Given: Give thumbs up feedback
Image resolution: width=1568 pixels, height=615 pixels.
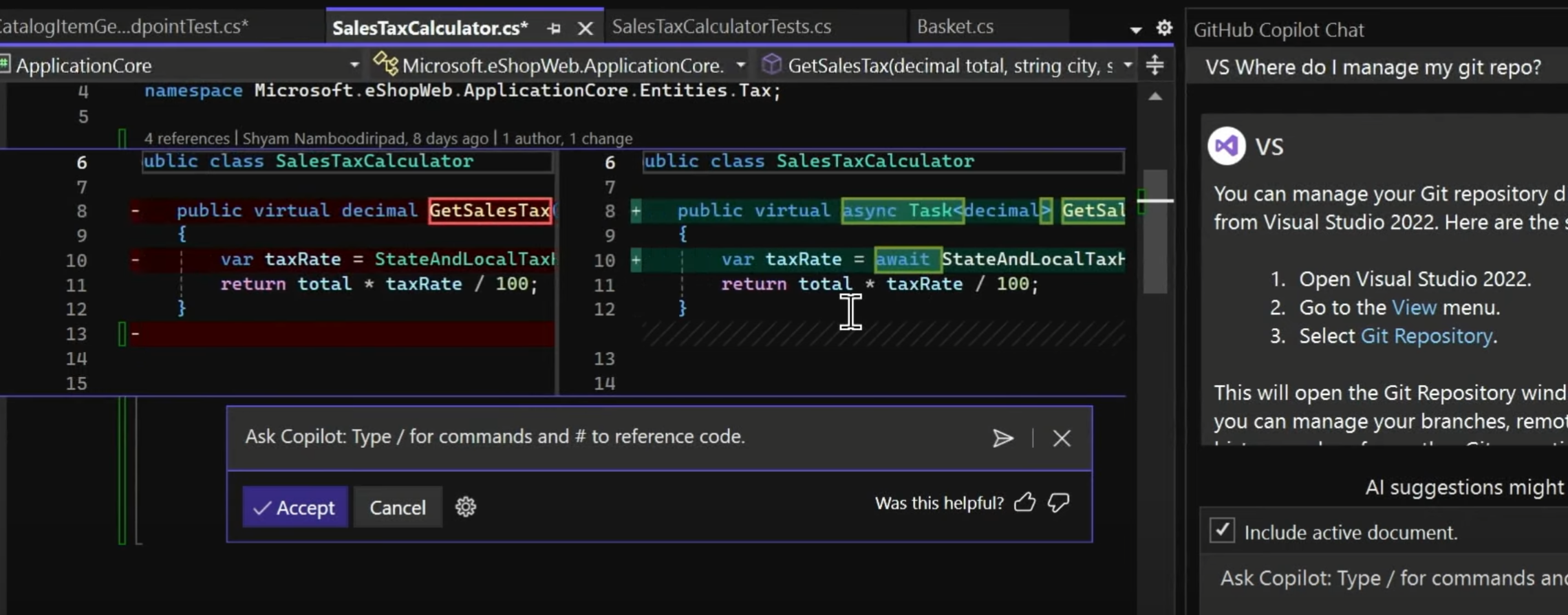Looking at the screenshot, I should coord(1024,503).
